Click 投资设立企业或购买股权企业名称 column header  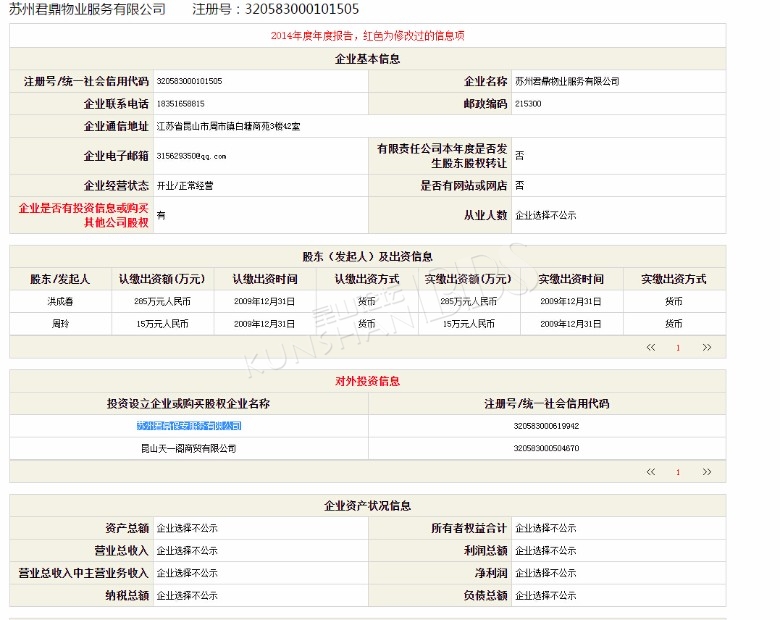tap(189, 404)
